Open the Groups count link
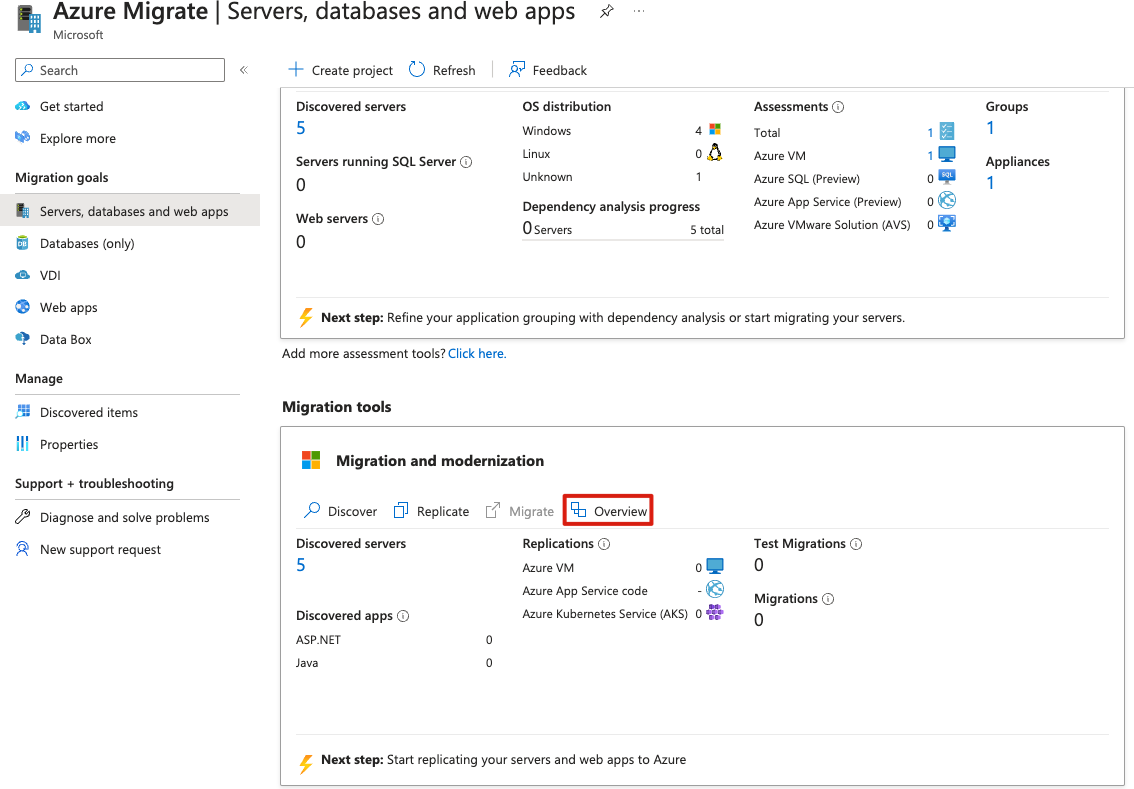 pyautogui.click(x=990, y=128)
